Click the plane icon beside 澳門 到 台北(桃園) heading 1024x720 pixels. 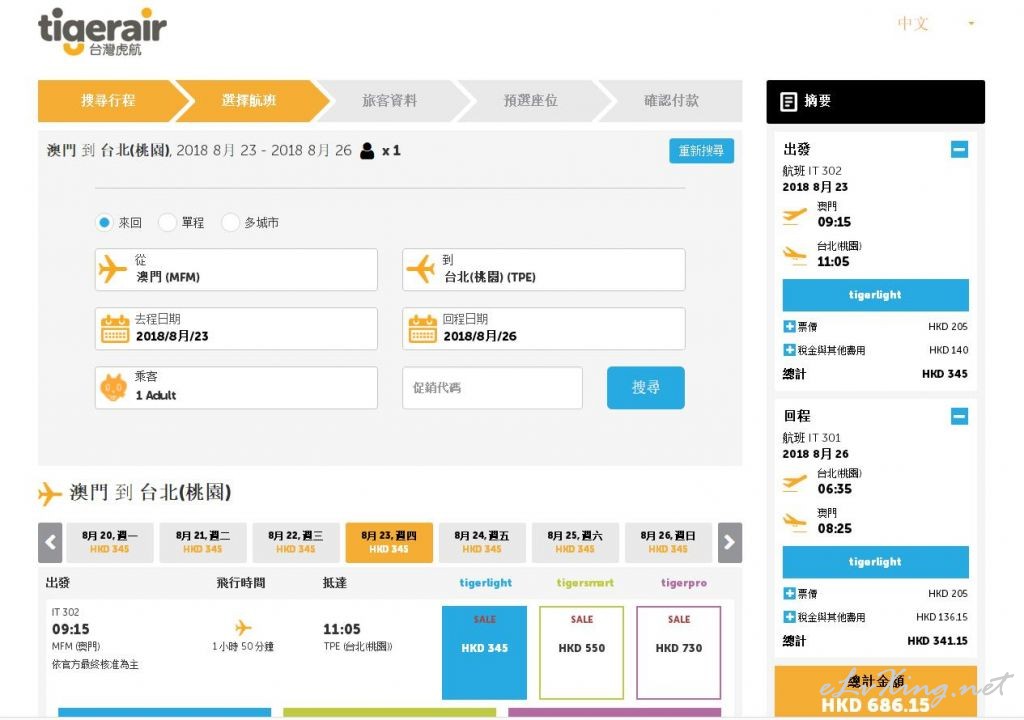(50, 493)
